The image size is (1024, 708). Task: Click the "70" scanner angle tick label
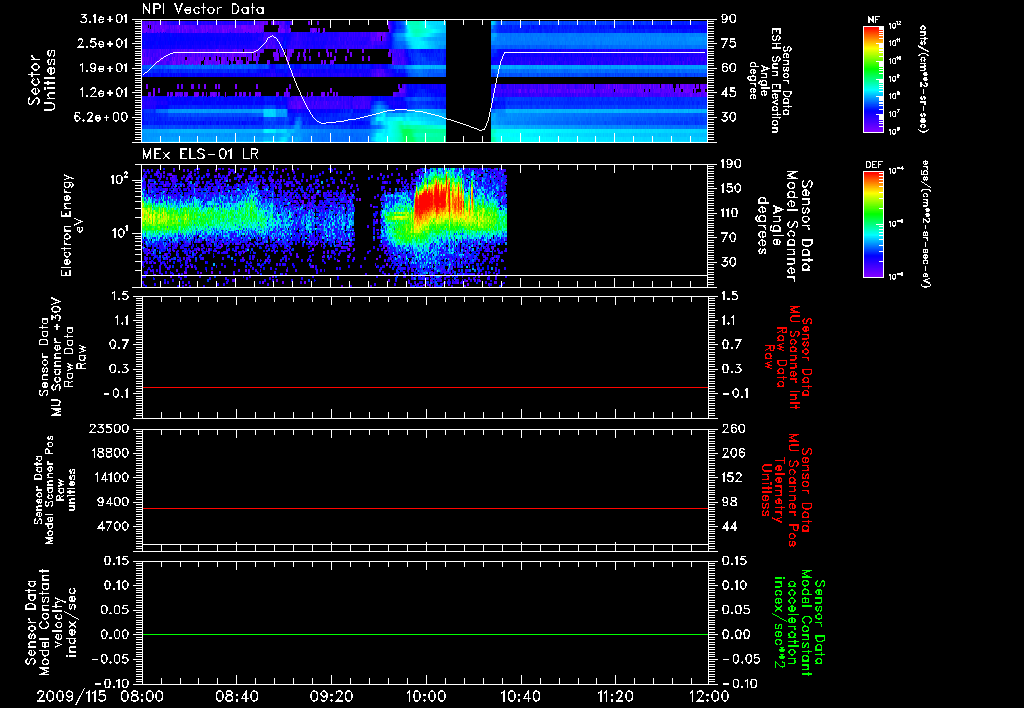(x=728, y=238)
